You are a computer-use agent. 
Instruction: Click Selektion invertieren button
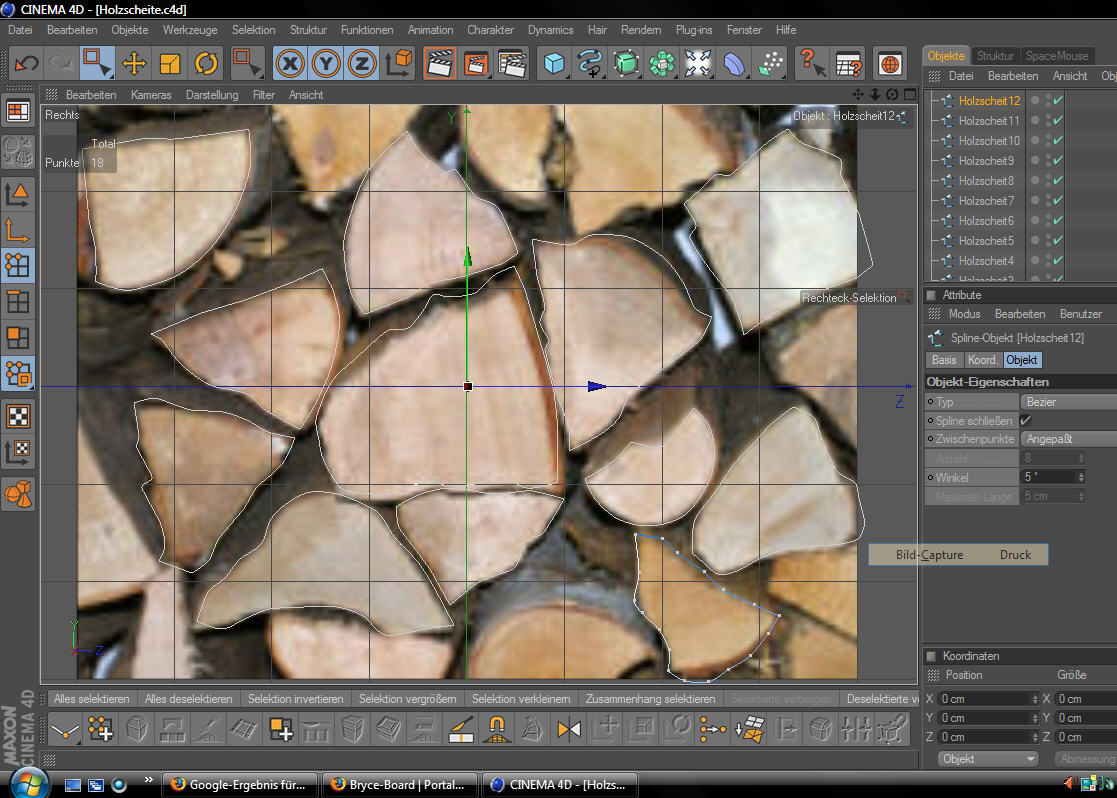[x=295, y=699]
